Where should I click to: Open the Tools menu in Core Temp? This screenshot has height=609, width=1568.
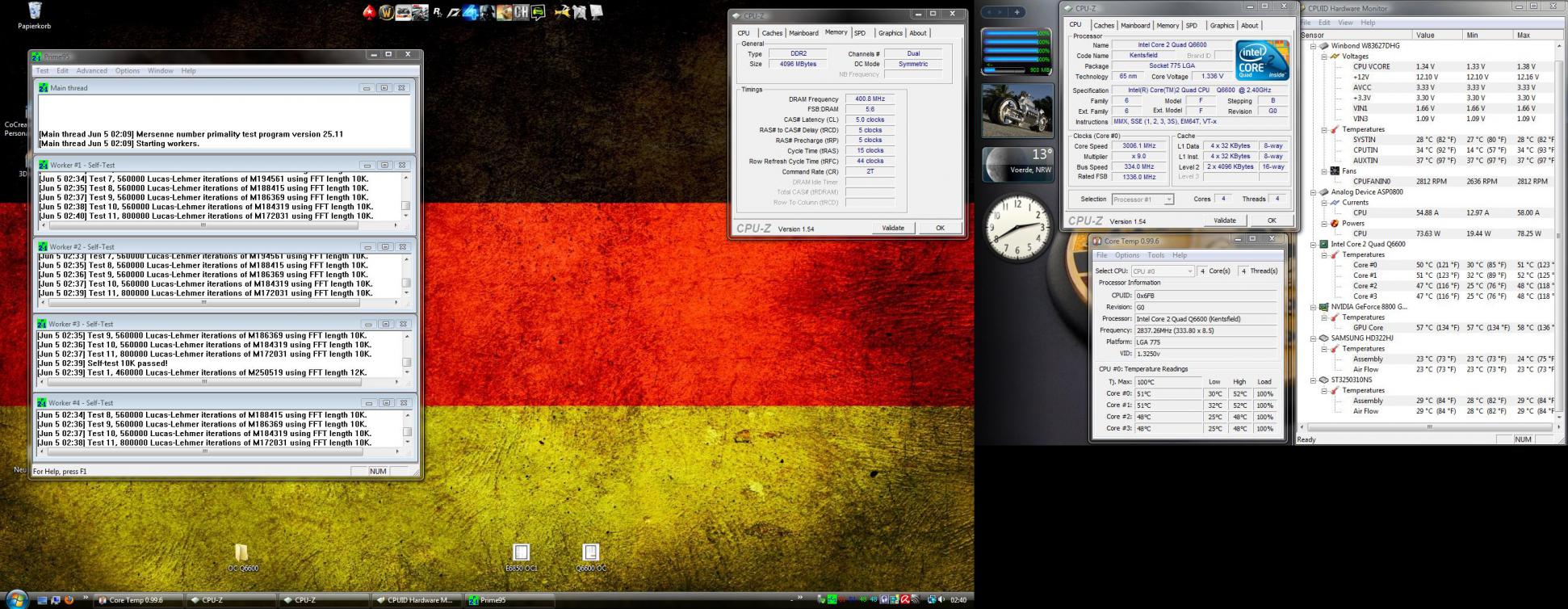[x=1155, y=255]
